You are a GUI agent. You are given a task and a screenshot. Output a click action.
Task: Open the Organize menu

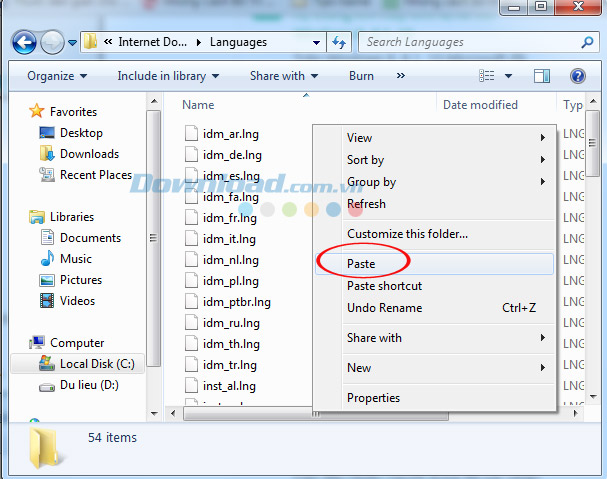click(57, 76)
